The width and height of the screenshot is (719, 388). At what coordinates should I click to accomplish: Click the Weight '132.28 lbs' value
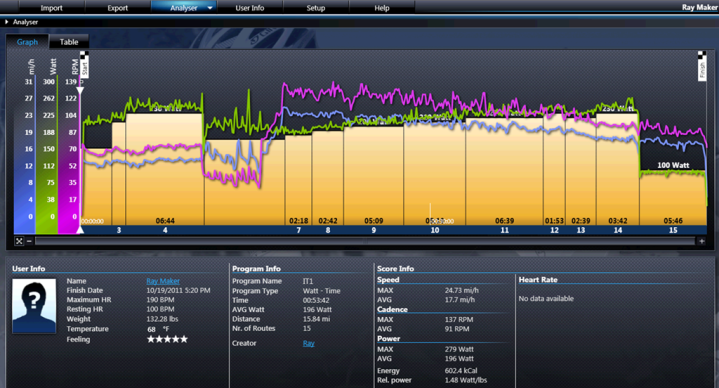coord(162,319)
